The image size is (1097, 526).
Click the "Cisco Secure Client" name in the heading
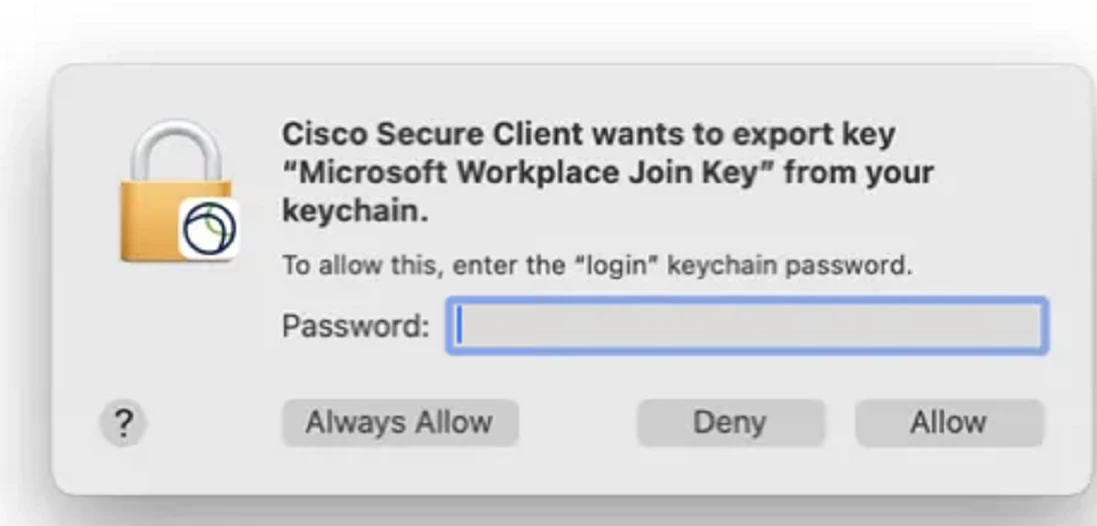click(x=434, y=134)
